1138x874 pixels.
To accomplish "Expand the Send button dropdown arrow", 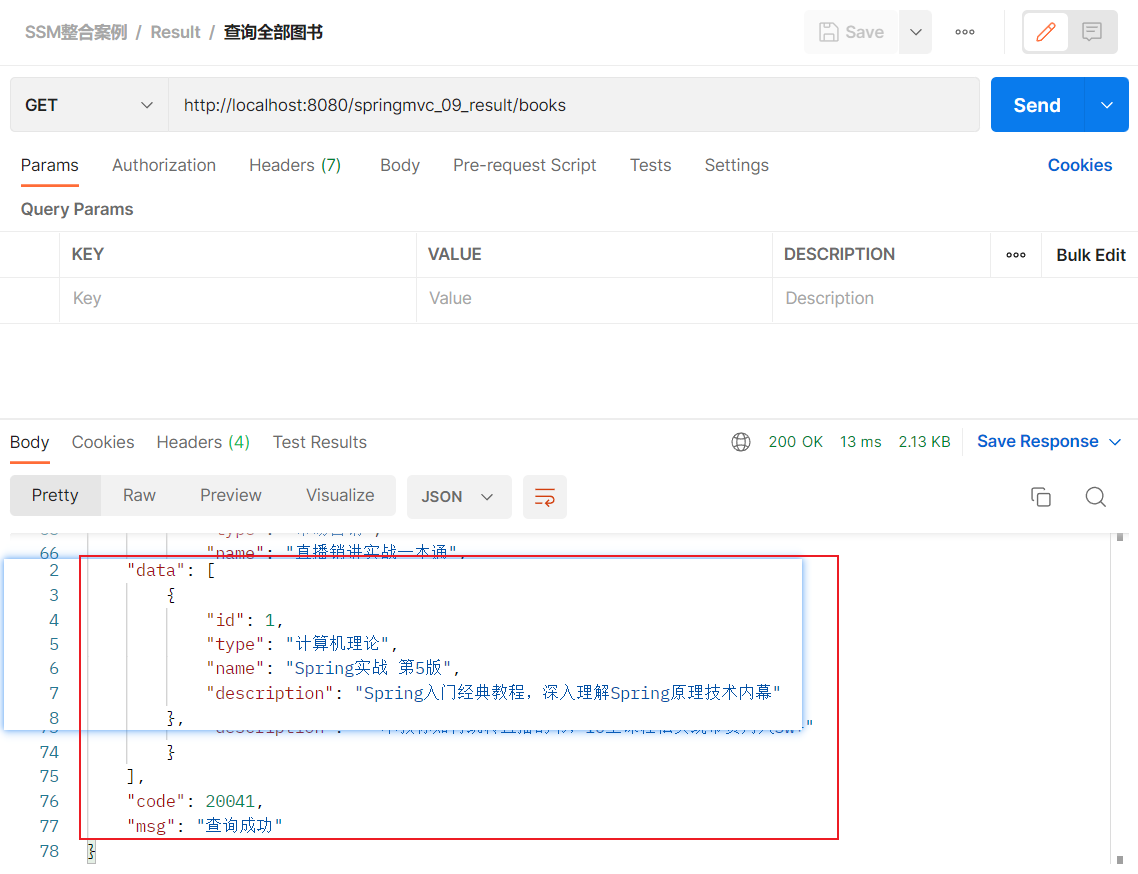I will 1107,105.
